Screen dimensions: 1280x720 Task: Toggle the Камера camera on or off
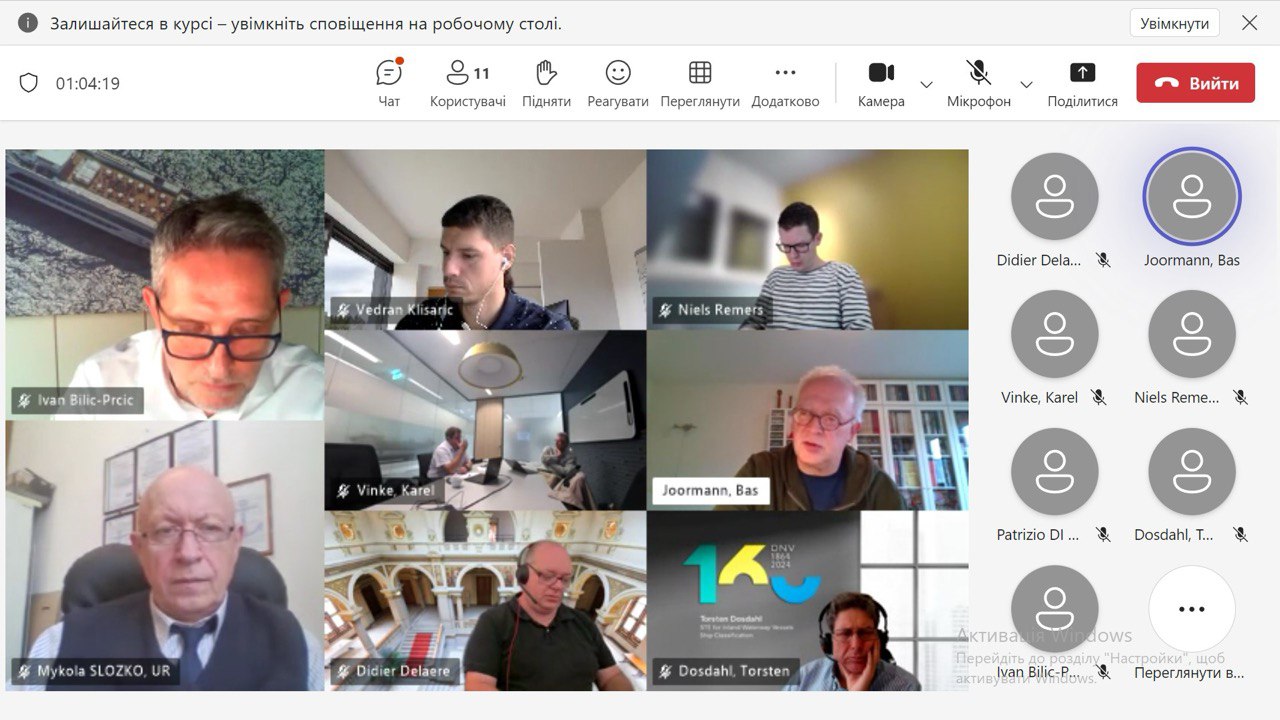pos(881,83)
